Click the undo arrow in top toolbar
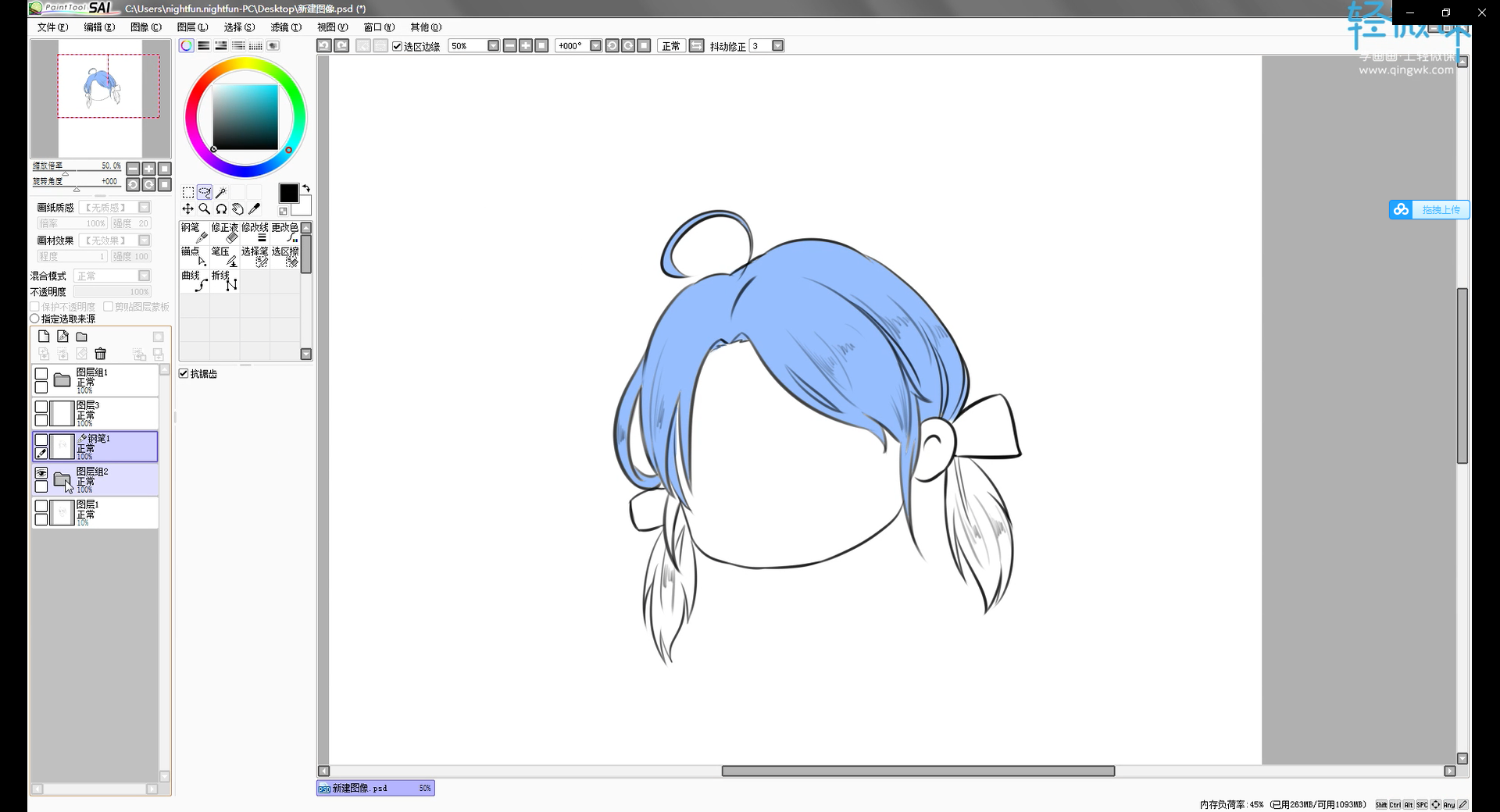 tap(324, 46)
